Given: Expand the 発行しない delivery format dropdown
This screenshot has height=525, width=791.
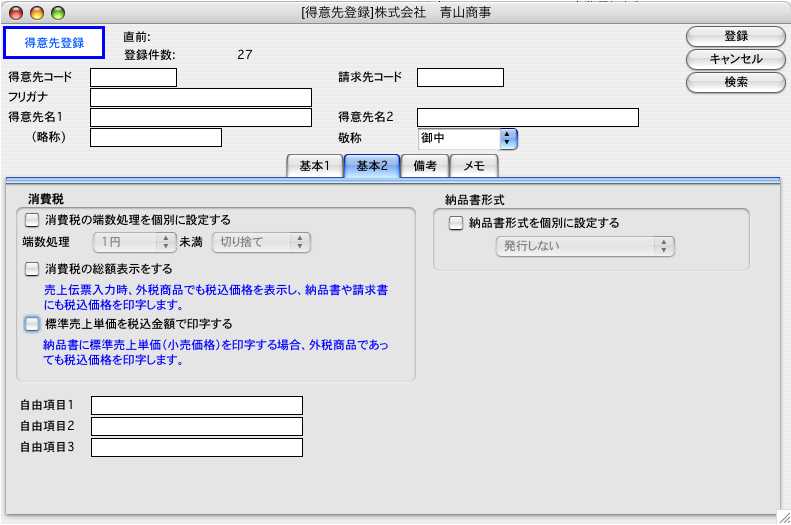Looking at the screenshot, I should [x=585, y=246].
